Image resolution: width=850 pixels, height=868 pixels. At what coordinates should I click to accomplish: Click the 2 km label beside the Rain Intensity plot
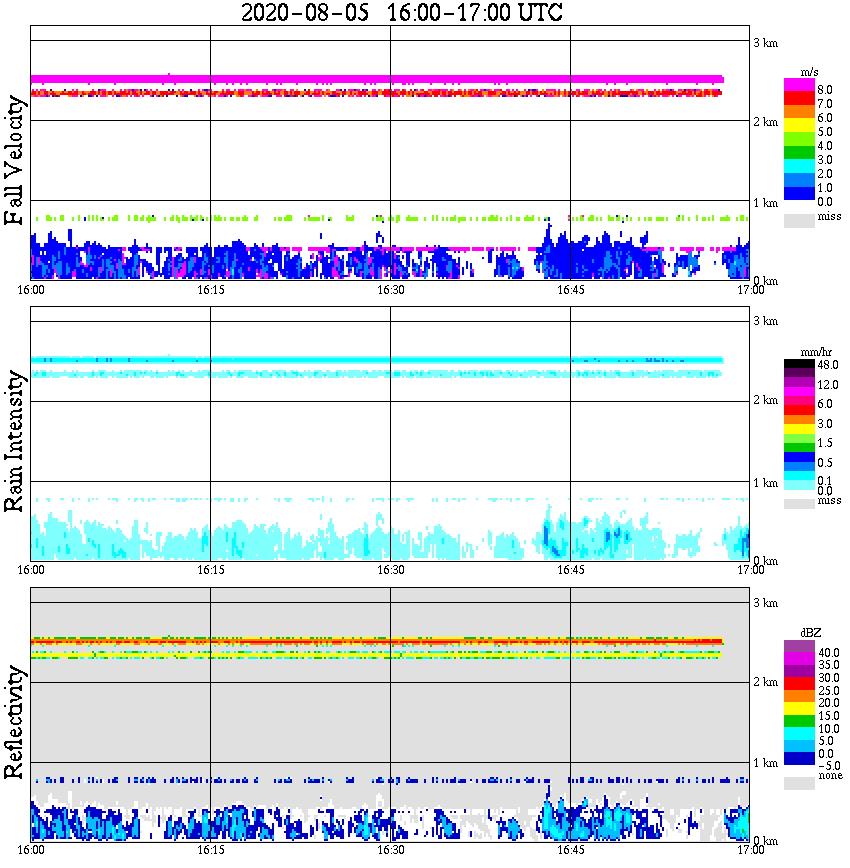pos(765,400)
